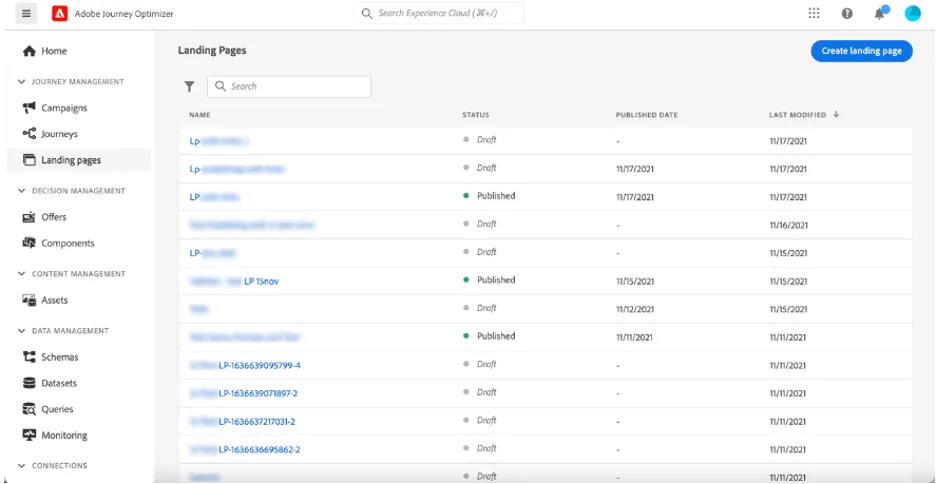Open landing page LP-1636639095799-4
This screenshot has height=484, width=936.
pos(260,365)
